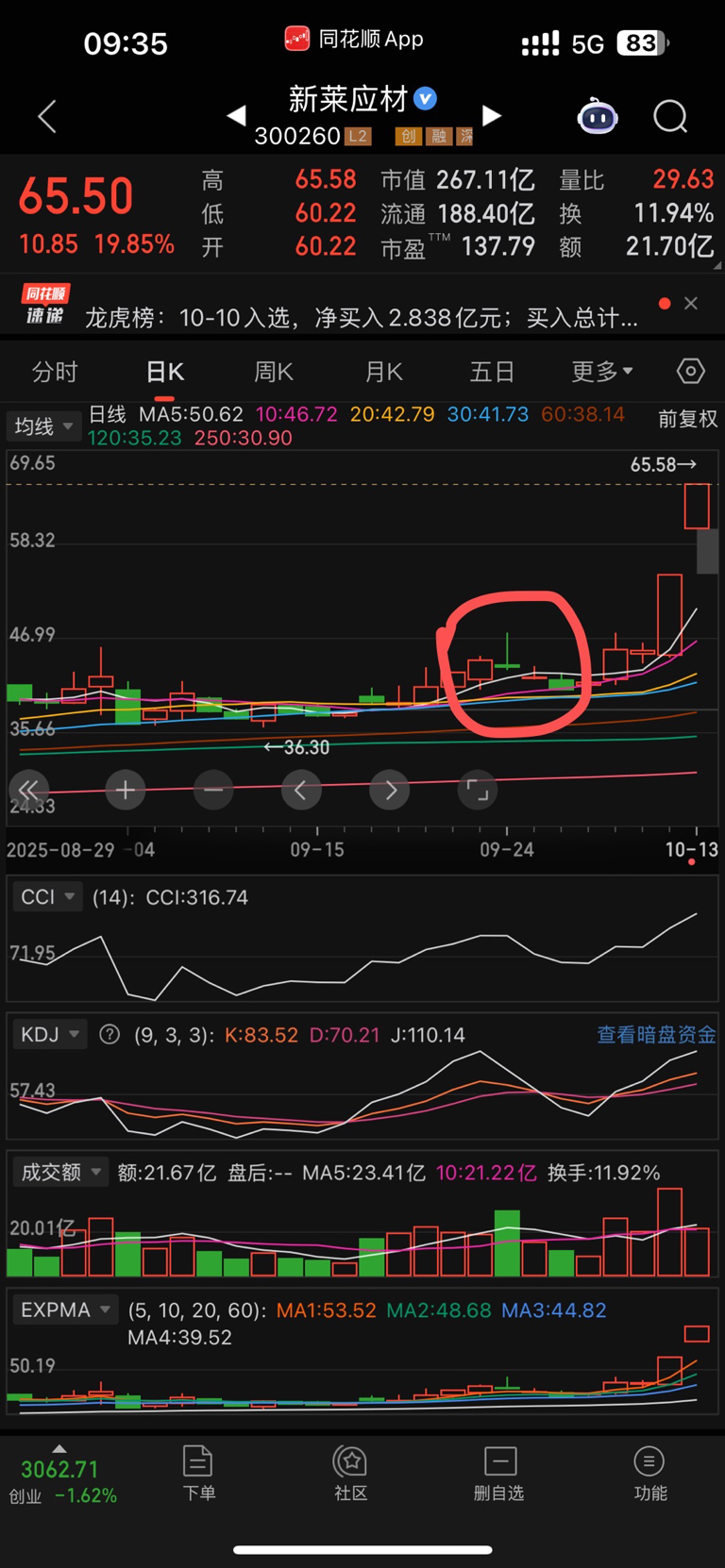Open the KDJ indicator dropdown
This screenshot has width=725, height=1568.
[x=50, y=1035]
